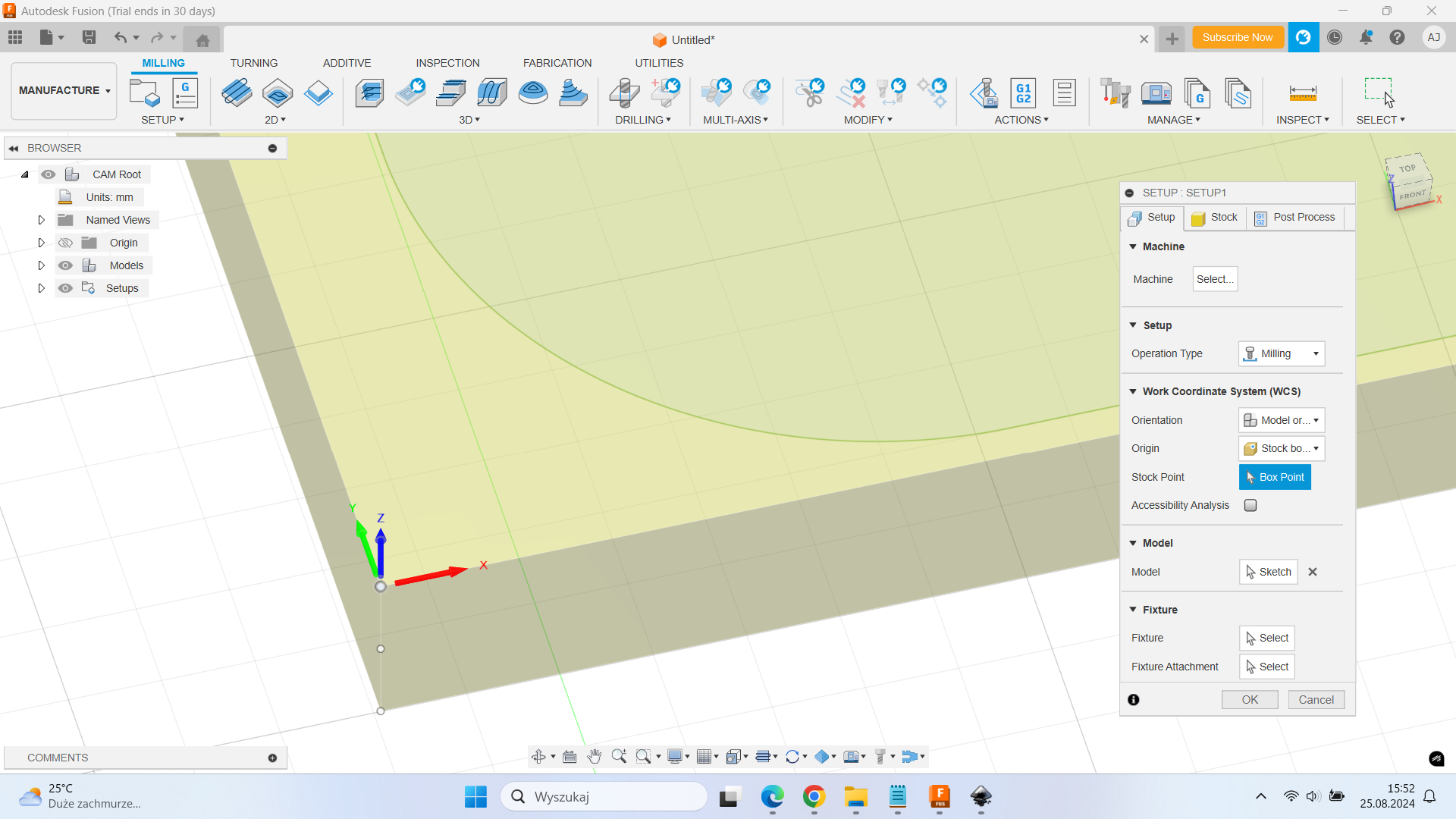1456x819 pixels.
Task: Select the 2D Adaptive Clearing icon
Action: (x=237, y=93)
